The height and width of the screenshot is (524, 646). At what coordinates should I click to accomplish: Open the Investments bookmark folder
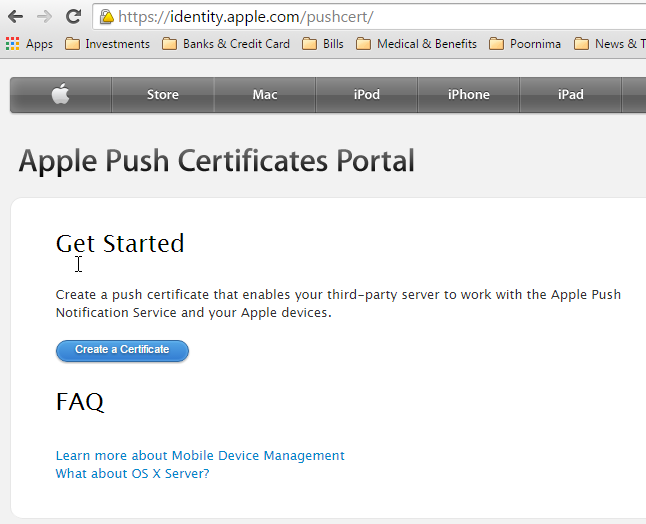coord(108,44)
